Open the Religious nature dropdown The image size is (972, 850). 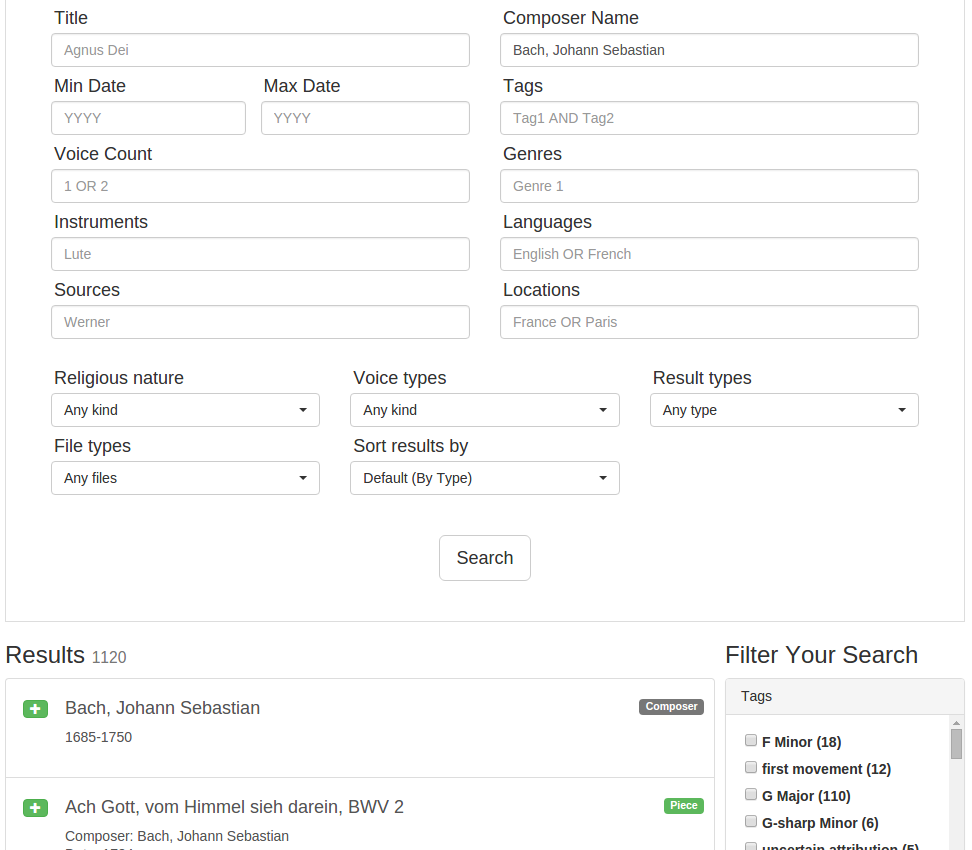coord(185,410)
